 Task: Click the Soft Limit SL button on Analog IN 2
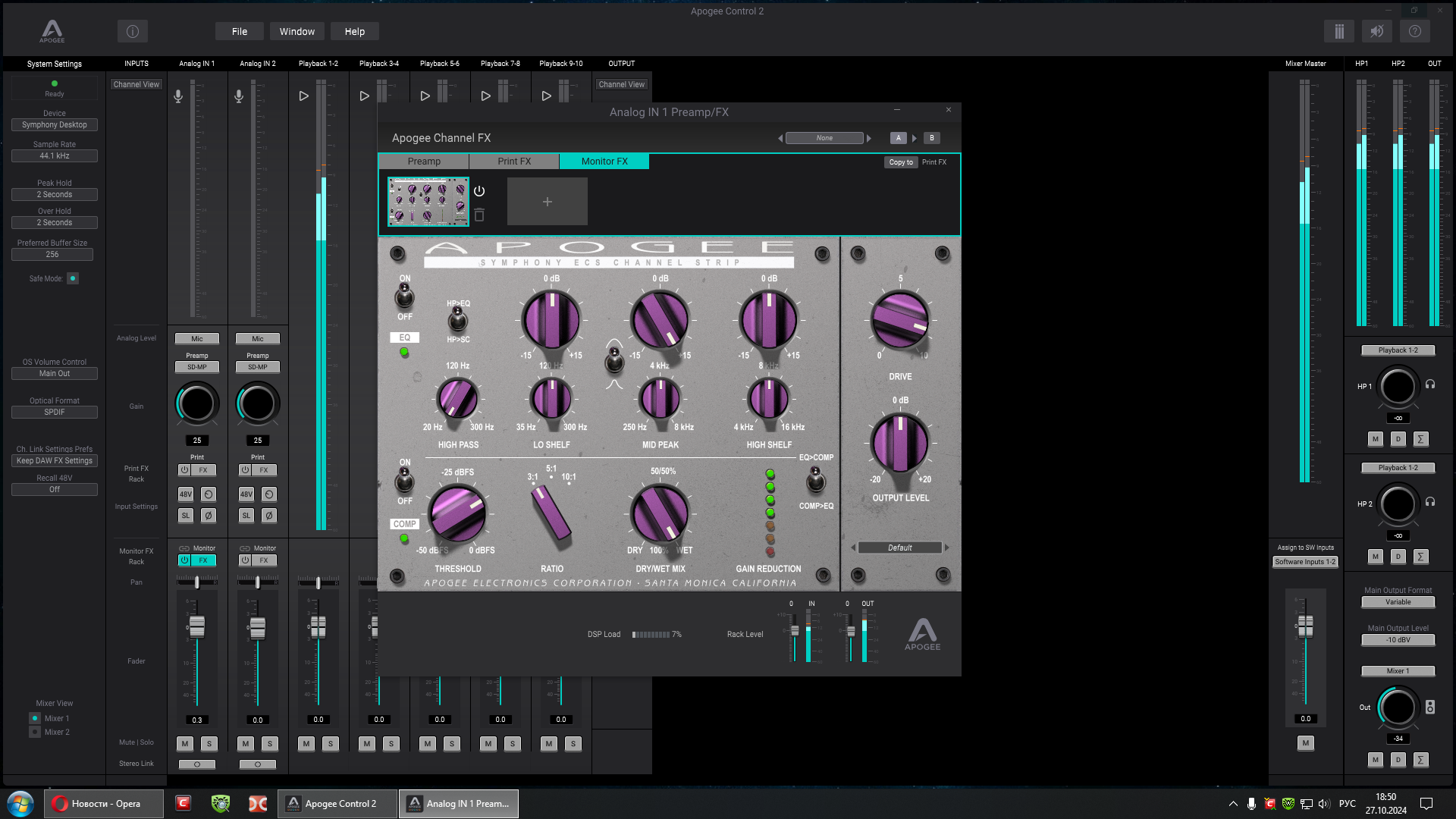click(246, 516)
